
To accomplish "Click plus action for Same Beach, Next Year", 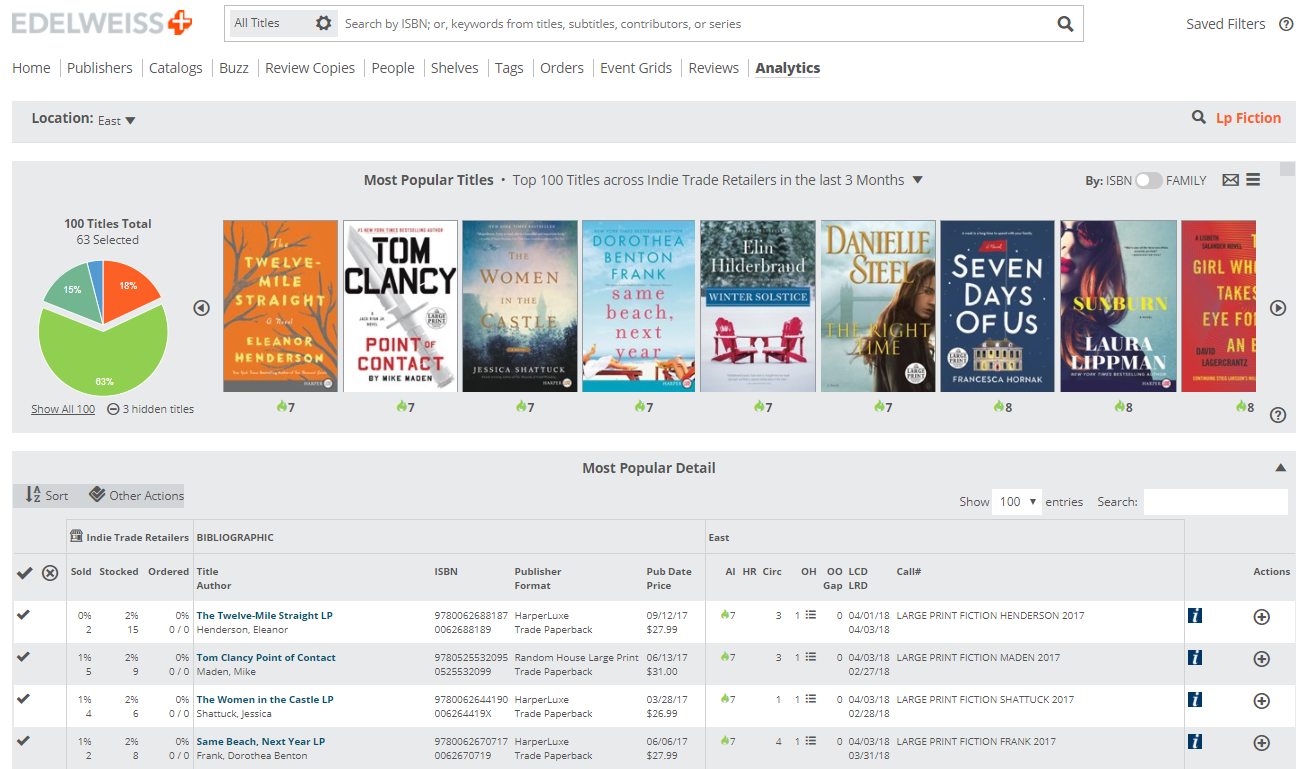I will tap(1261, 743).
